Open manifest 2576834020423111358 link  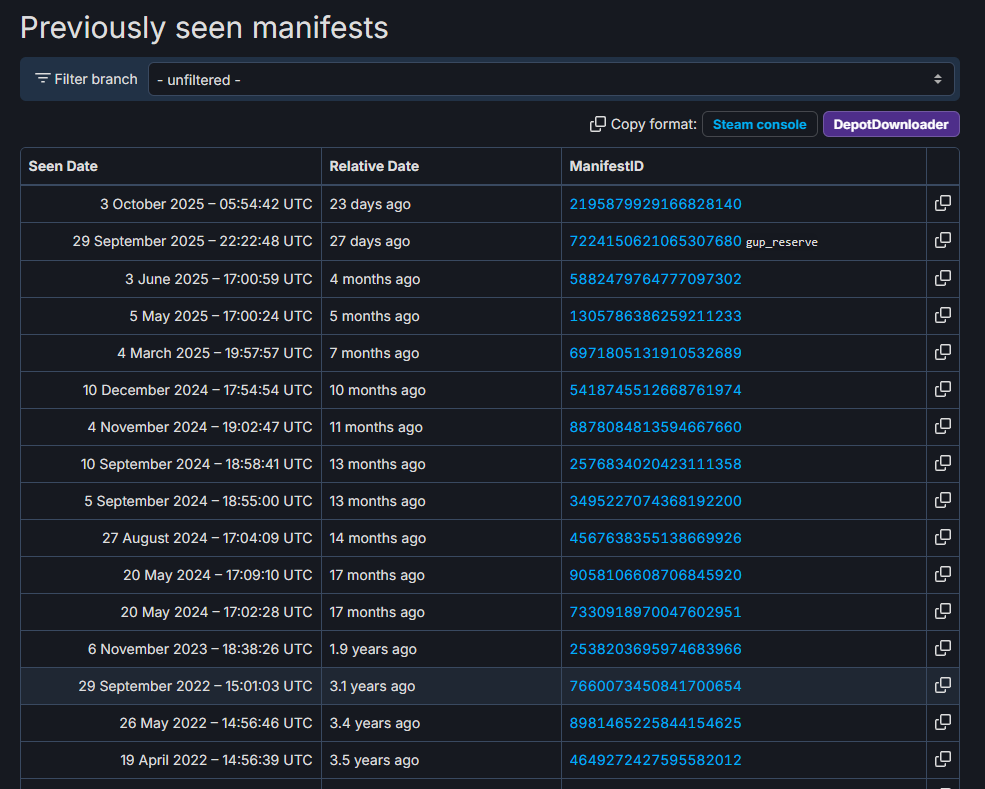[655, 464]
